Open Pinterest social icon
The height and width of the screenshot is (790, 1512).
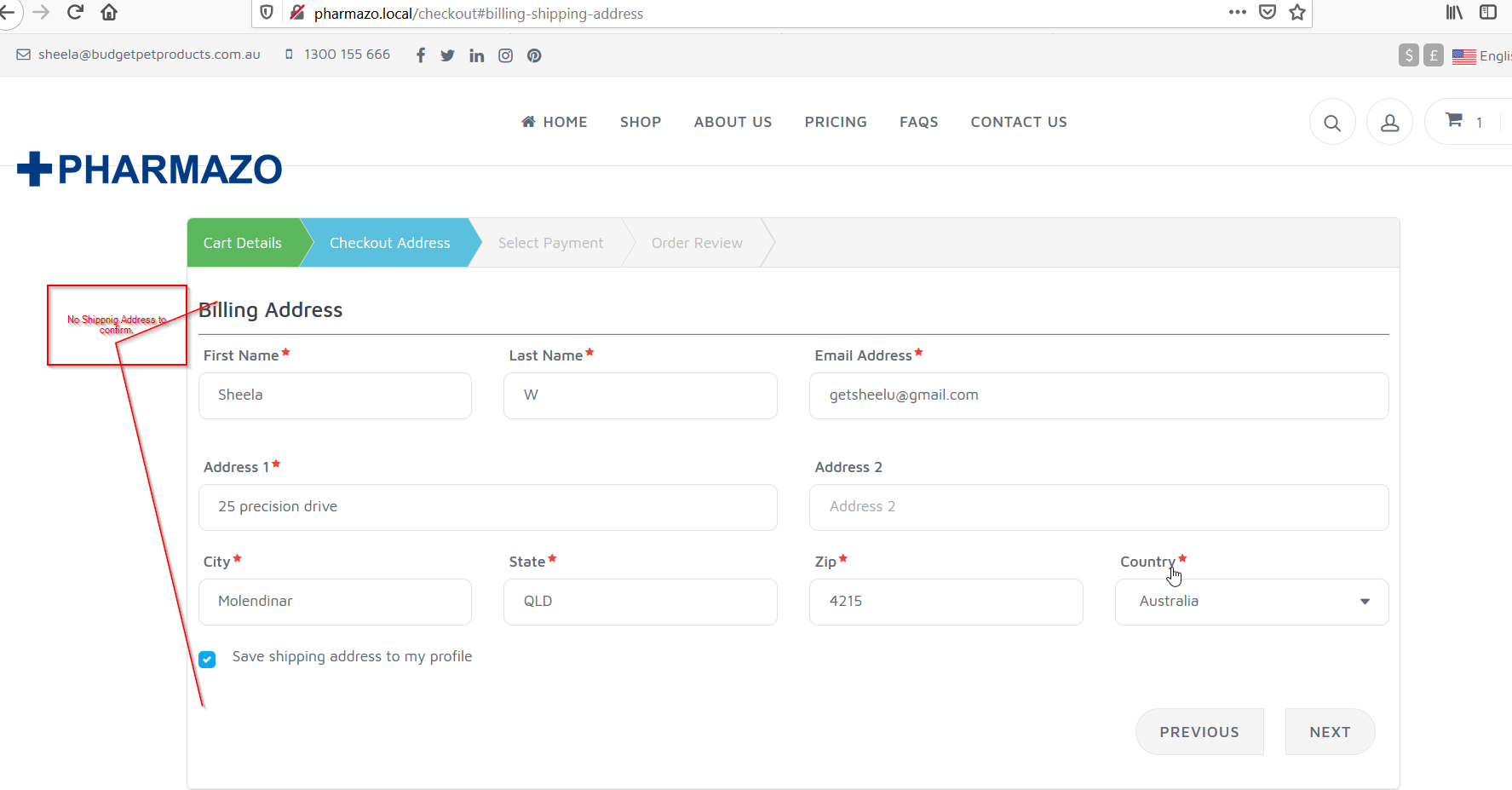tap(534, 55)
